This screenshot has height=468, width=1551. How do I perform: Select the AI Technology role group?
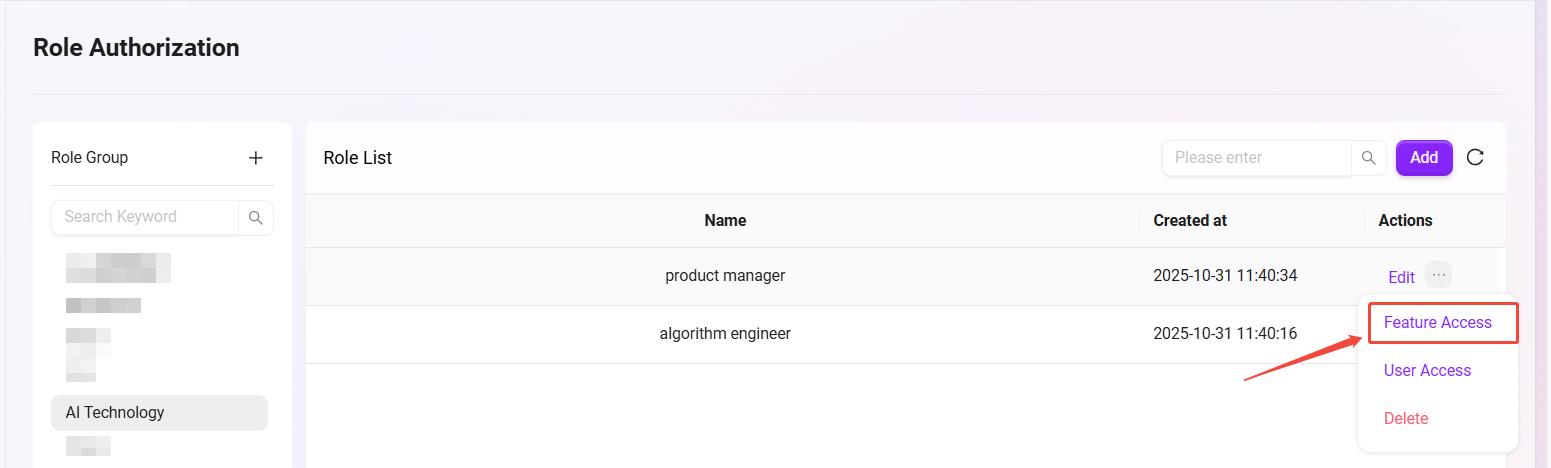pyautogui.click(x=159, y=412)
